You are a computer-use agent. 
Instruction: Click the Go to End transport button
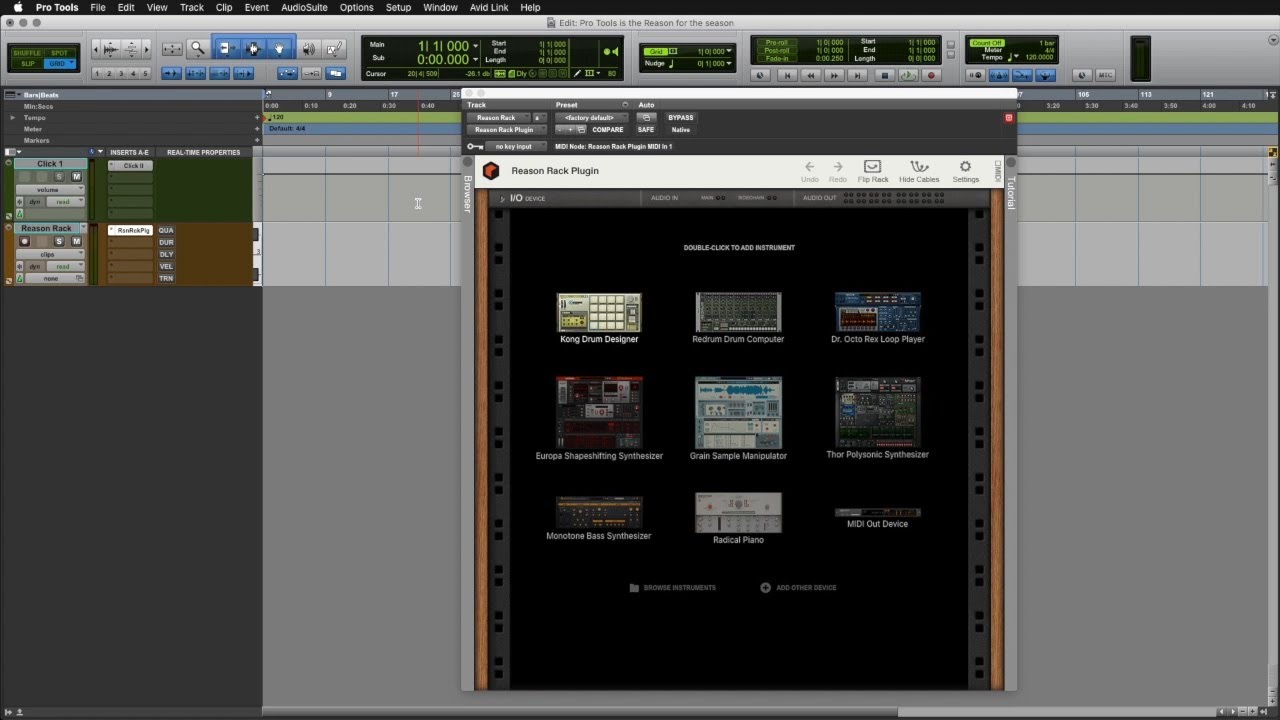[x=859, y=75]
